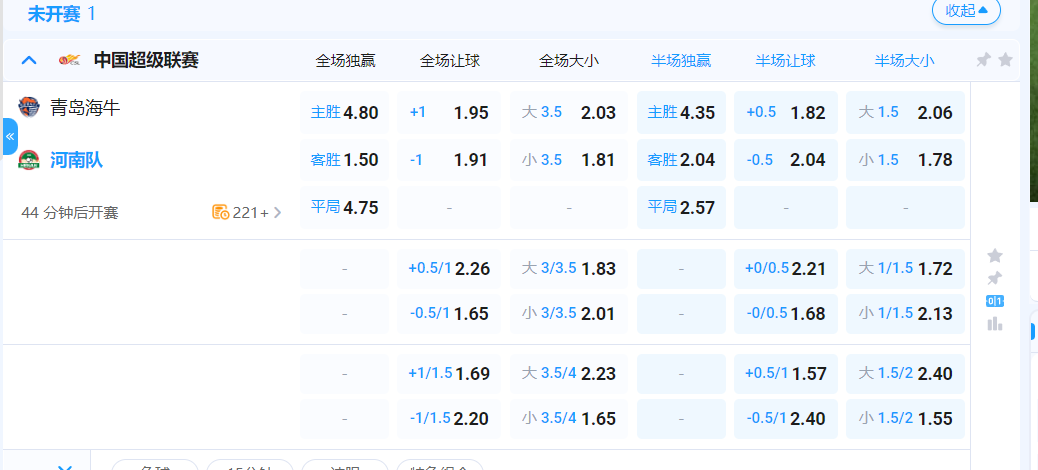Click the 青岛海牛 team logo
Image resolution: width=1038 pixels, height=470 pixels.
coord(29,107)
